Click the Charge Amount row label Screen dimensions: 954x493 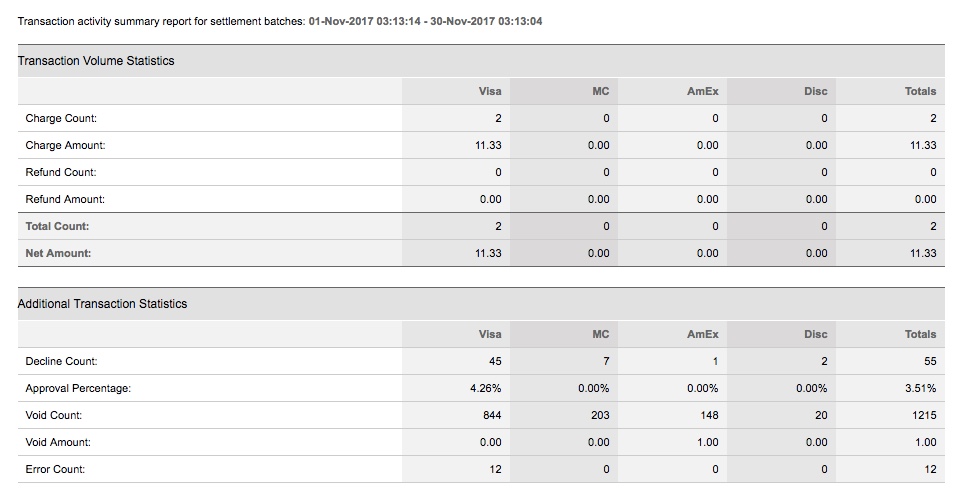pos(65,146)
